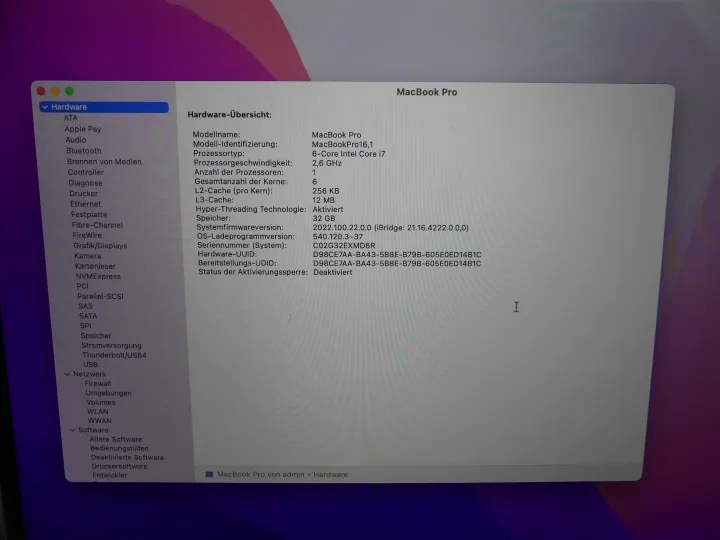Open Ältere Software entry
This screenshot has width=720, height=540.
pos(116,439)
